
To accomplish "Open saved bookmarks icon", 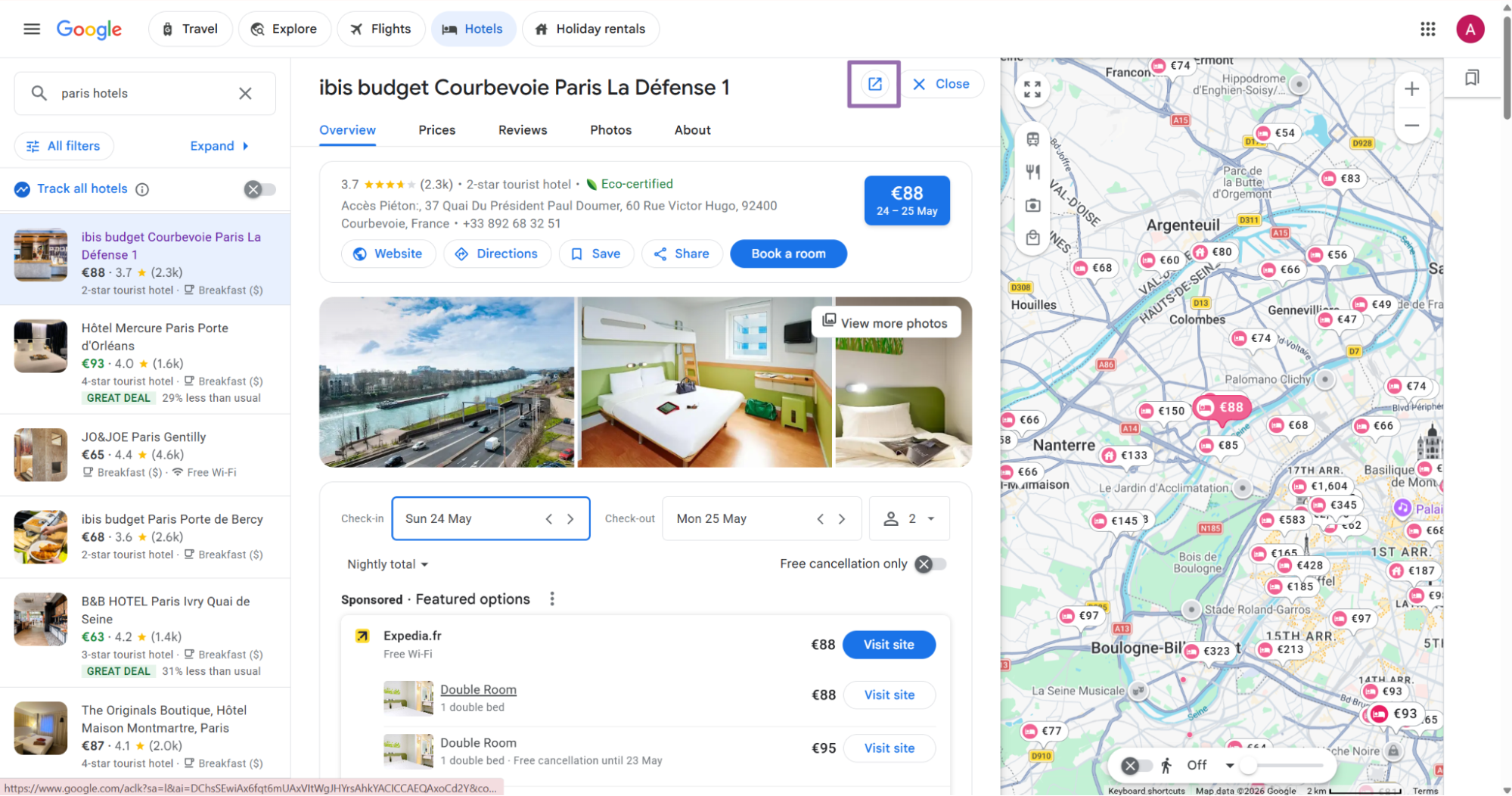I will [1472, 77].
